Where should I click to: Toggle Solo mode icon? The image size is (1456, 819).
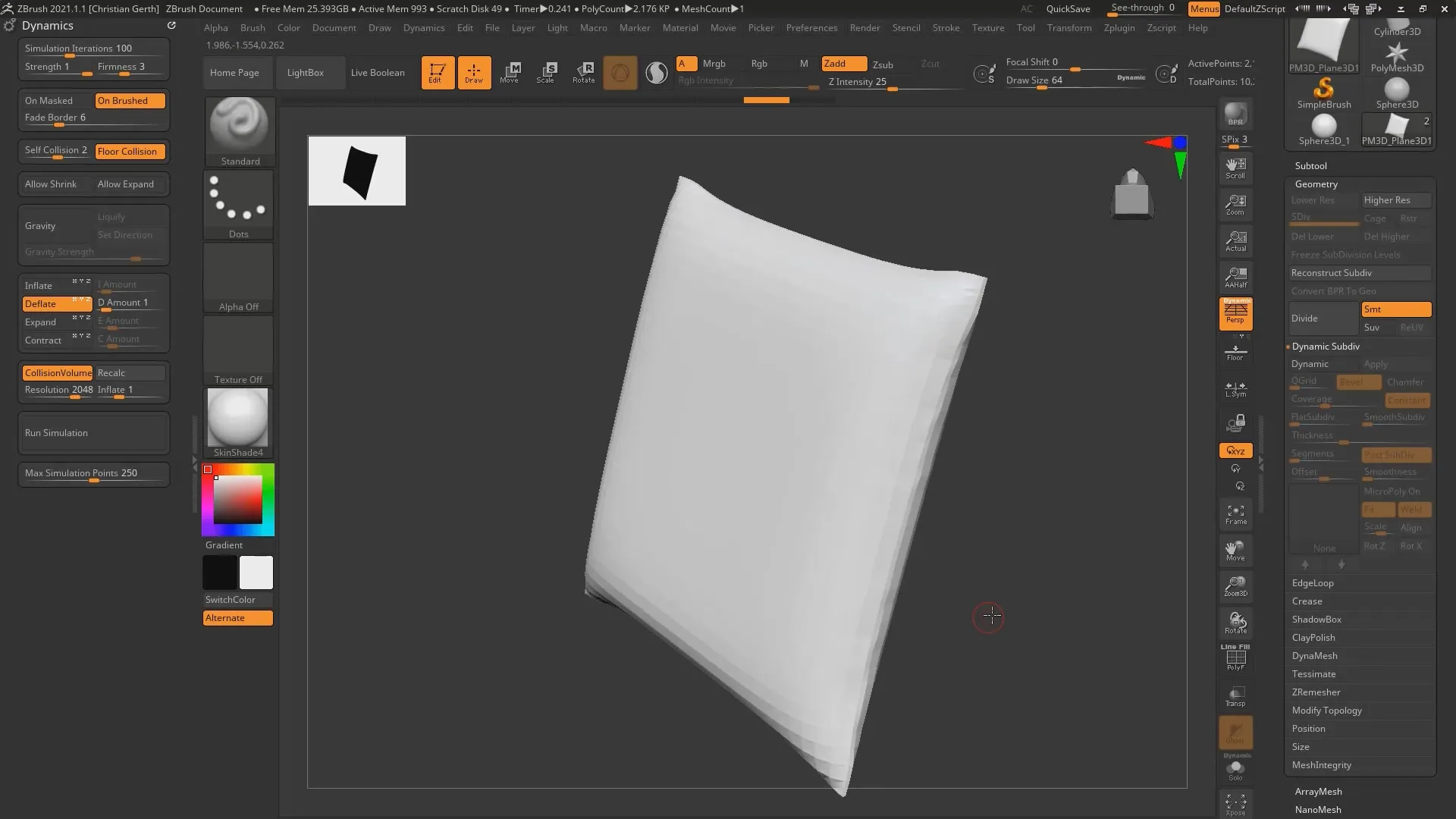pos(1235,769)
